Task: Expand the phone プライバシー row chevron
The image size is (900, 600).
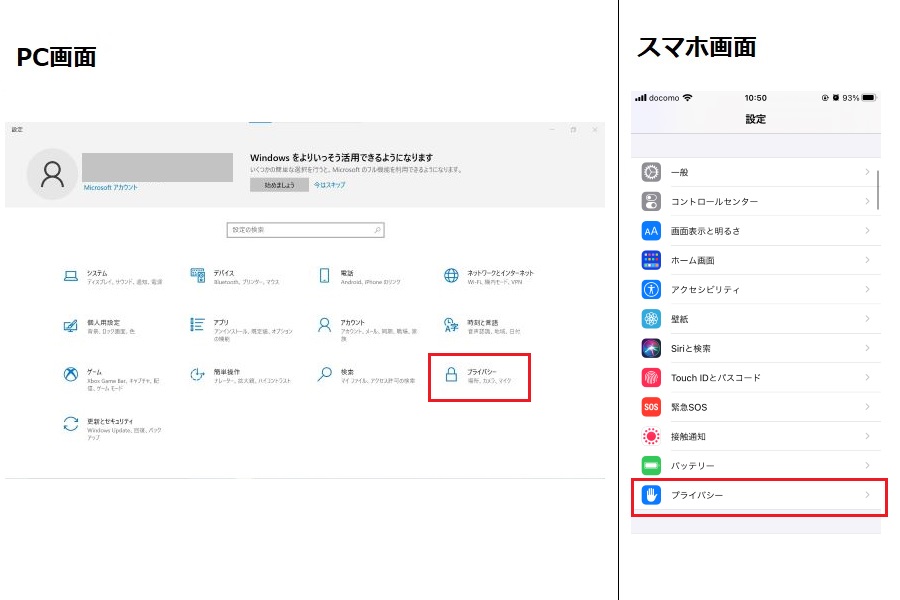Action: coord(866,495)
